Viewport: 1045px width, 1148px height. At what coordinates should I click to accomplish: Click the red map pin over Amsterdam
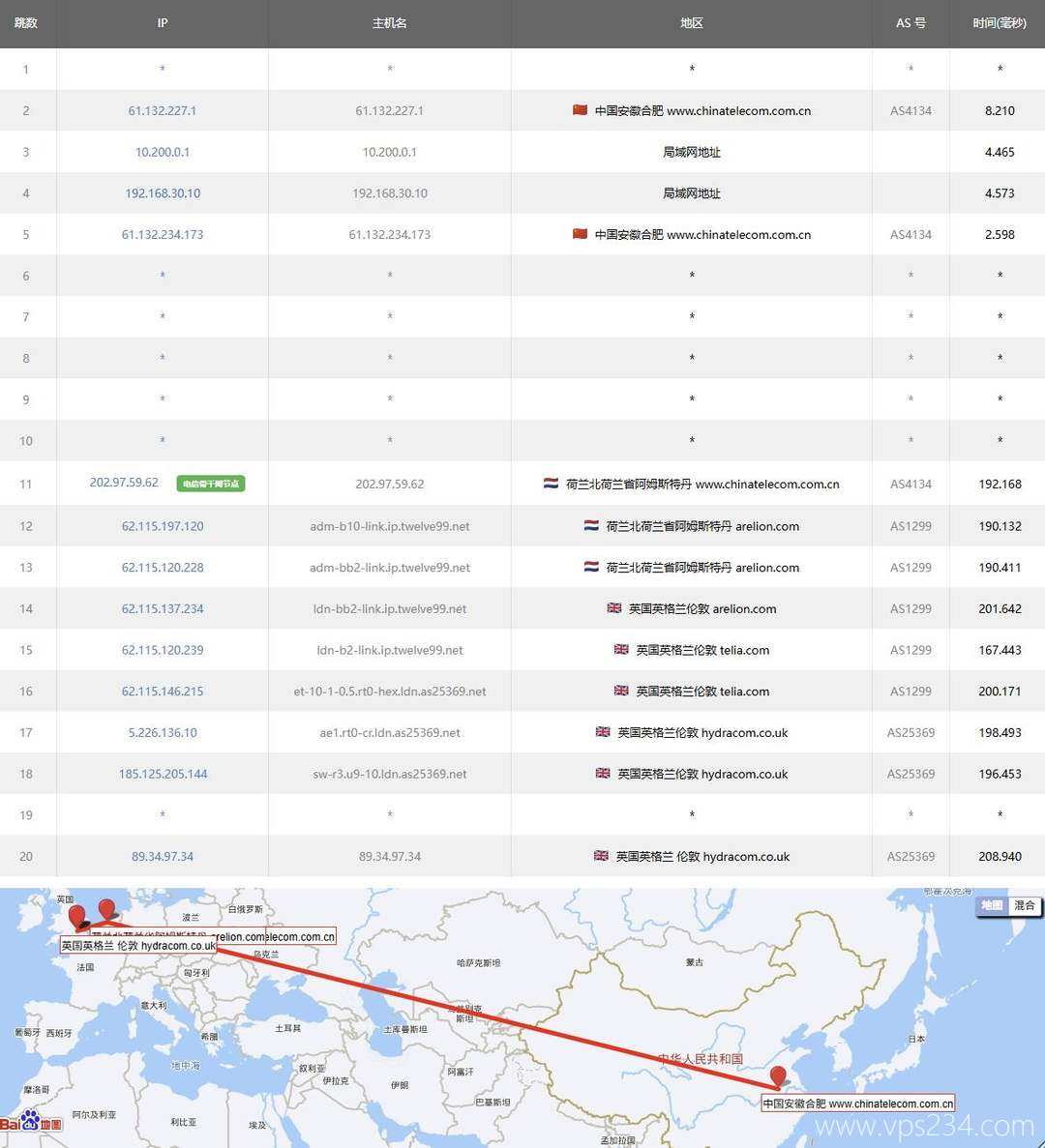click(106, 909)
